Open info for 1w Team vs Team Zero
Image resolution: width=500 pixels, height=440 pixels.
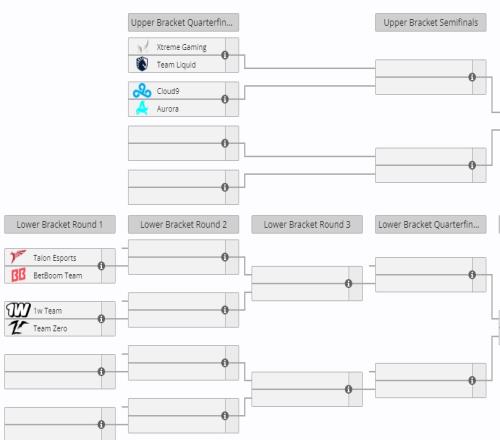(x=101, y=319)
